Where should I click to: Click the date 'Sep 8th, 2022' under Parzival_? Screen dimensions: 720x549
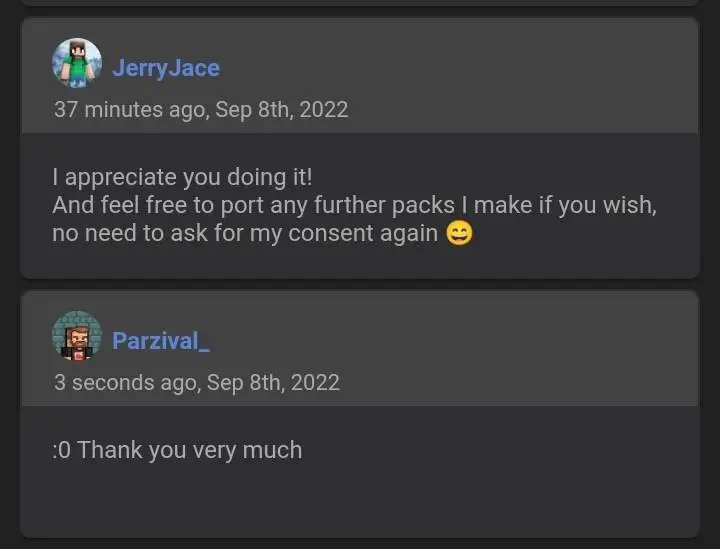click(x=273, y=382)
